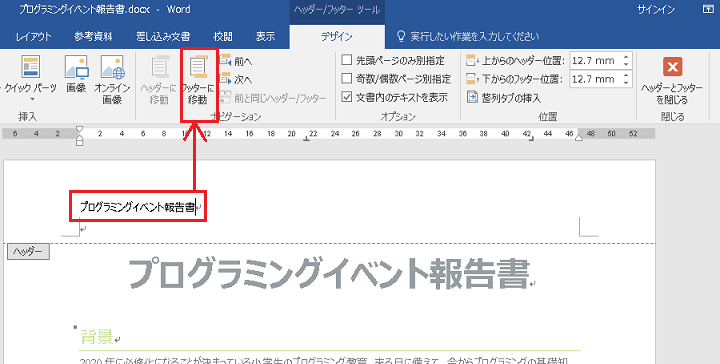Click the large document title heading
Image resolution: width=720 pixels, height=364 pixels.
tap(329, 274)
